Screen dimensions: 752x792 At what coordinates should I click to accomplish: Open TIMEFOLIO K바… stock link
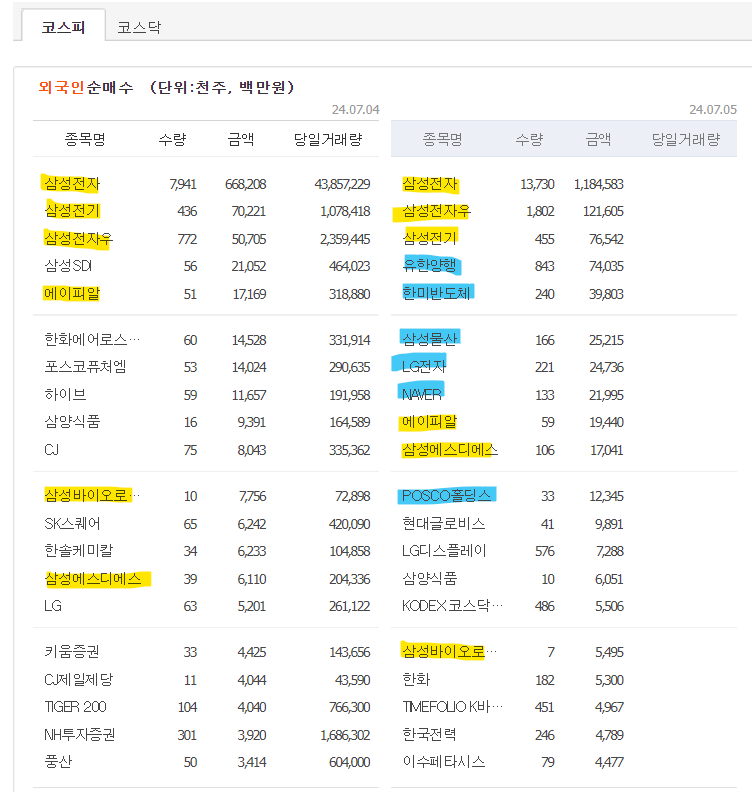click(x=452, y=707)
